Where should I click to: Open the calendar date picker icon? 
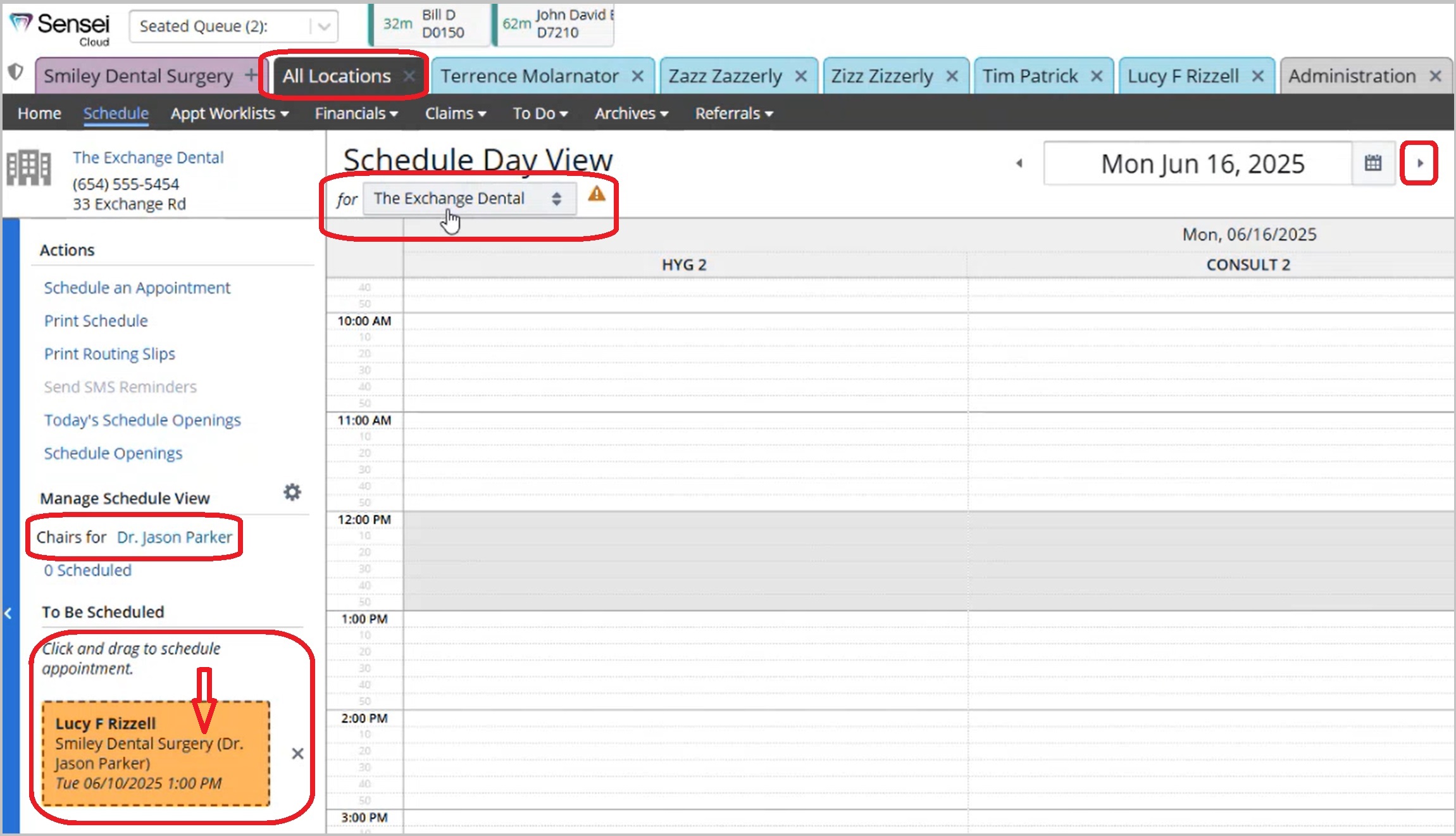pyautogui.click(x=1373, y=163)
